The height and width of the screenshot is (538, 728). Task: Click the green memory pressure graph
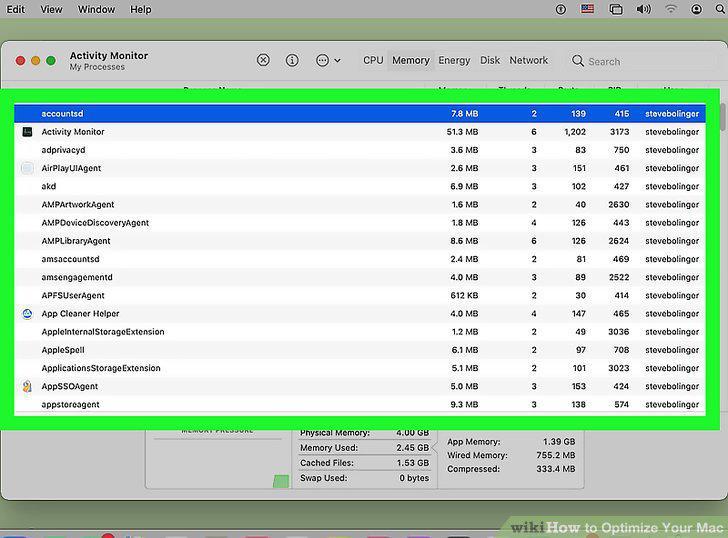point(281,481)
